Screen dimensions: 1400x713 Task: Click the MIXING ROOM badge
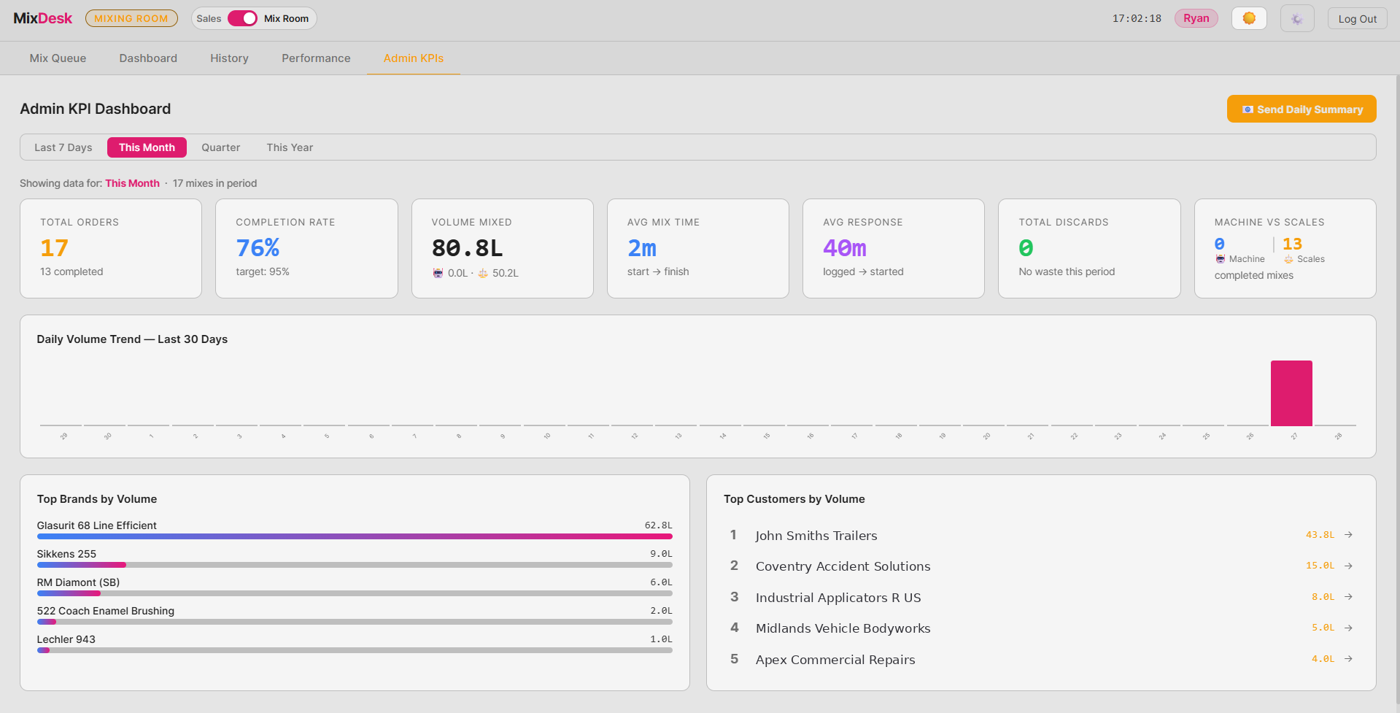point(132,18)
